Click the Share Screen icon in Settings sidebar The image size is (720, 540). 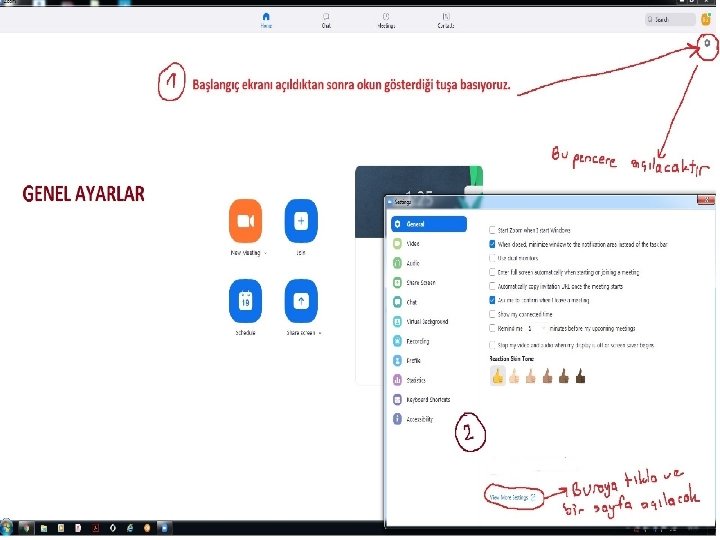(397, 282)
